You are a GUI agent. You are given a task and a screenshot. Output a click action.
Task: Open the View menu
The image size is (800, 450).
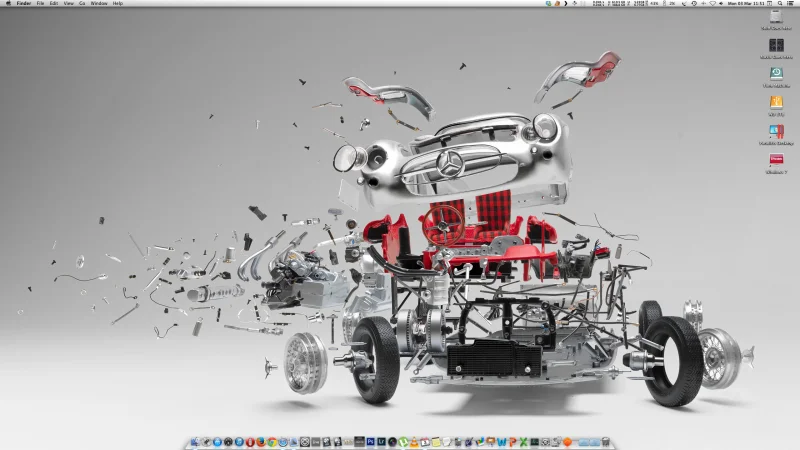click(x=68, y=3)
